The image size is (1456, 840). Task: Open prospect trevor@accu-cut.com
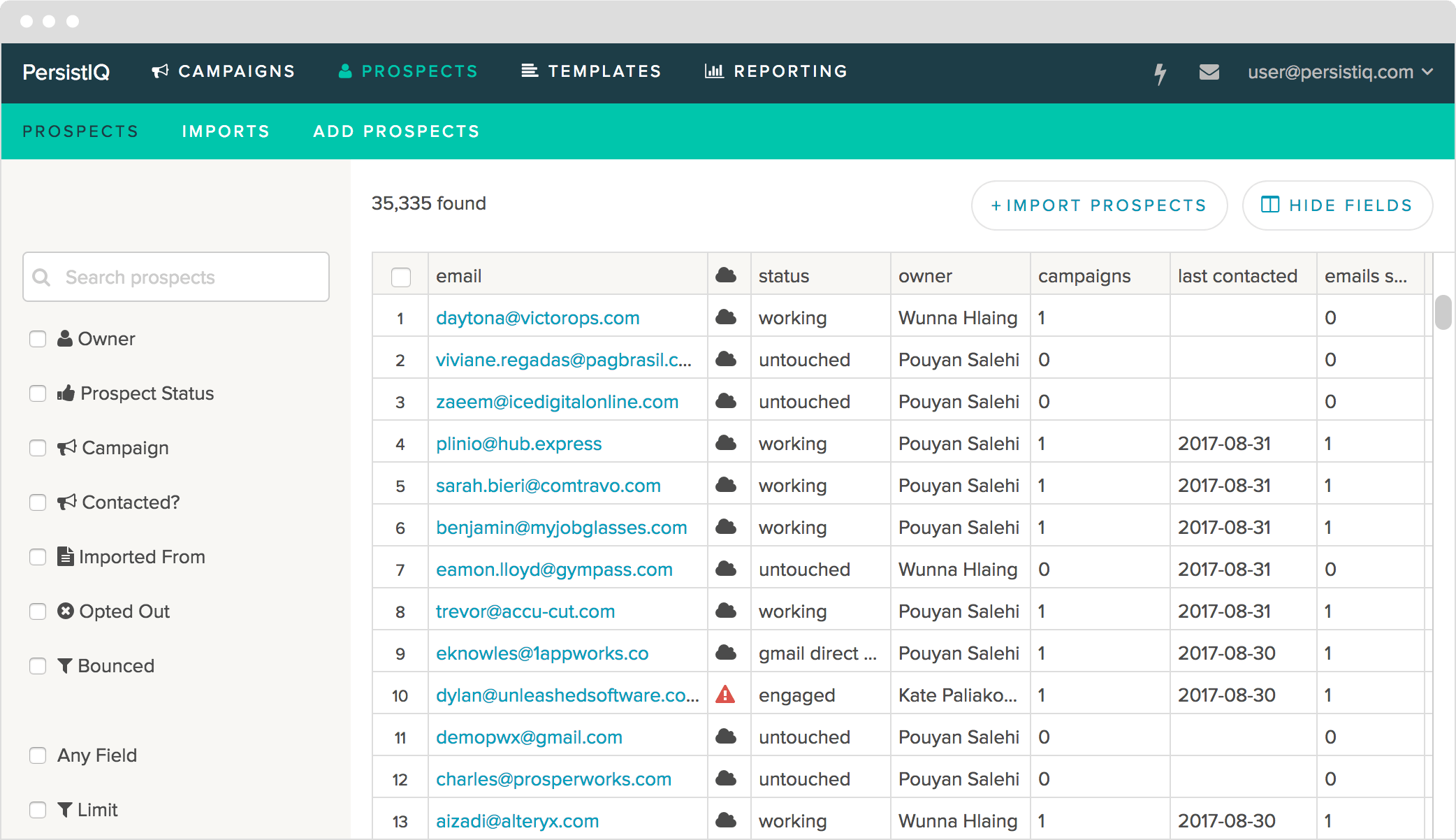click(525, 611)
